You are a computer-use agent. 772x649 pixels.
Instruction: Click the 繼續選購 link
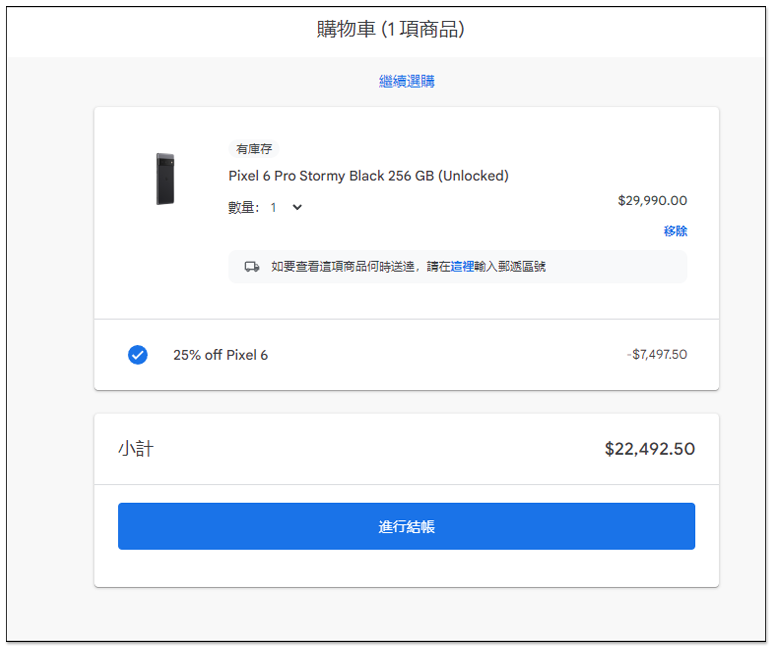tap(407, 81)
